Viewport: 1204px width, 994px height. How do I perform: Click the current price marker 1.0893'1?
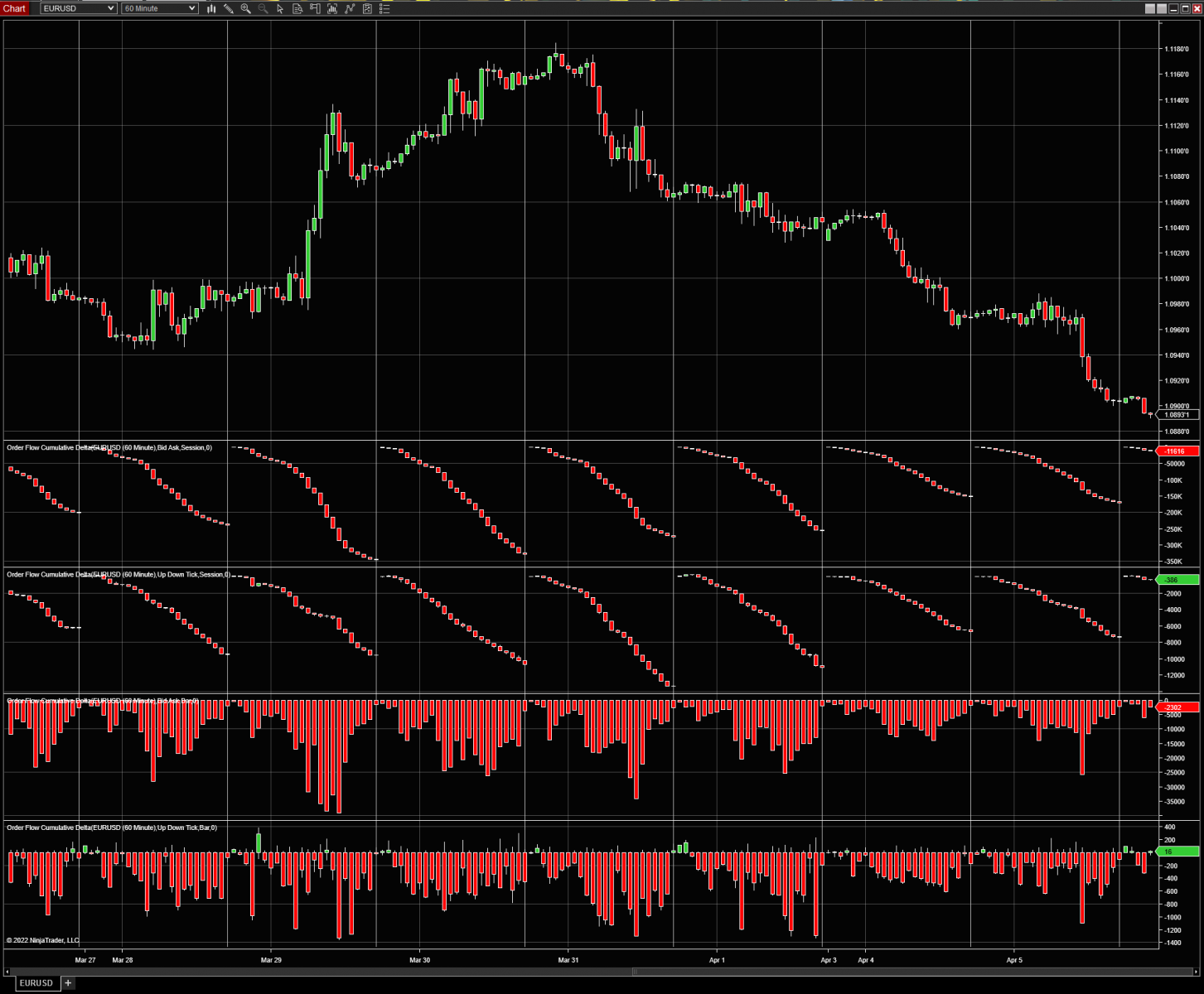(1177, 415)
